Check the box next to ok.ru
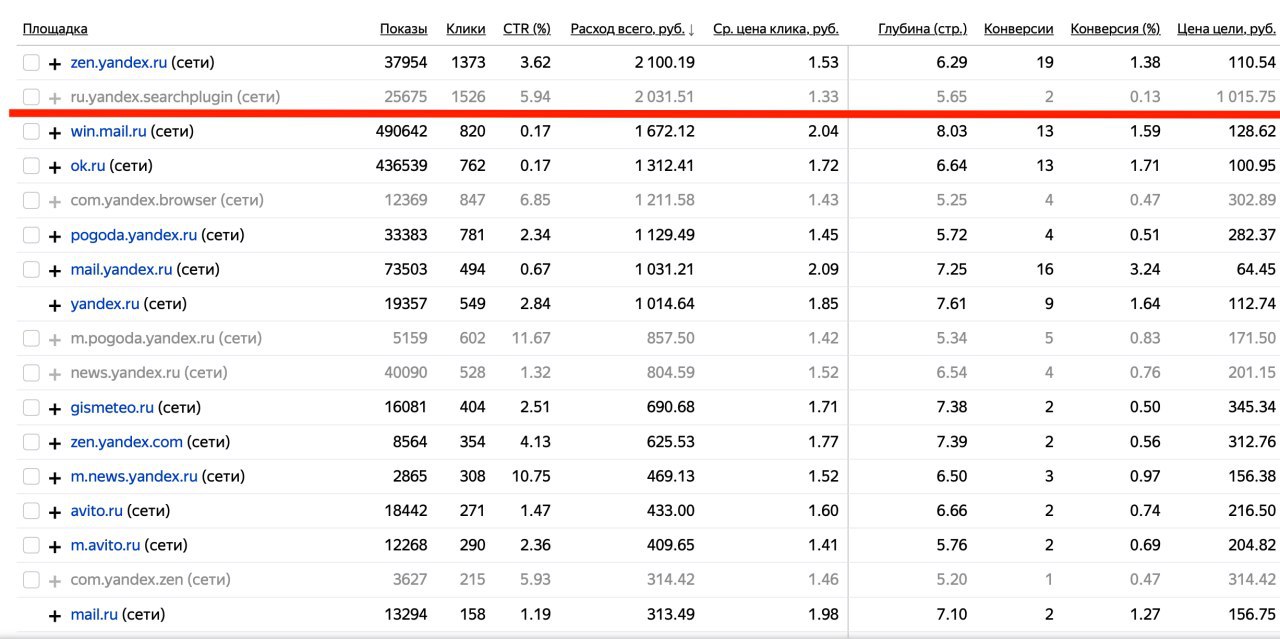1280x639 pixels. [31, 166]
